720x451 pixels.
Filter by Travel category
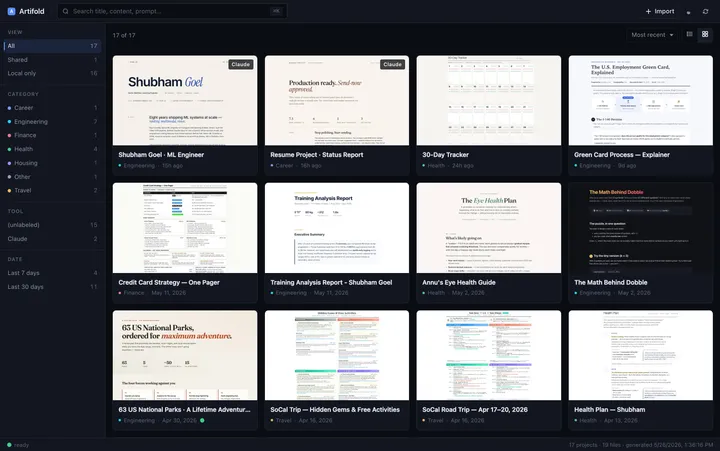(52, 190)
